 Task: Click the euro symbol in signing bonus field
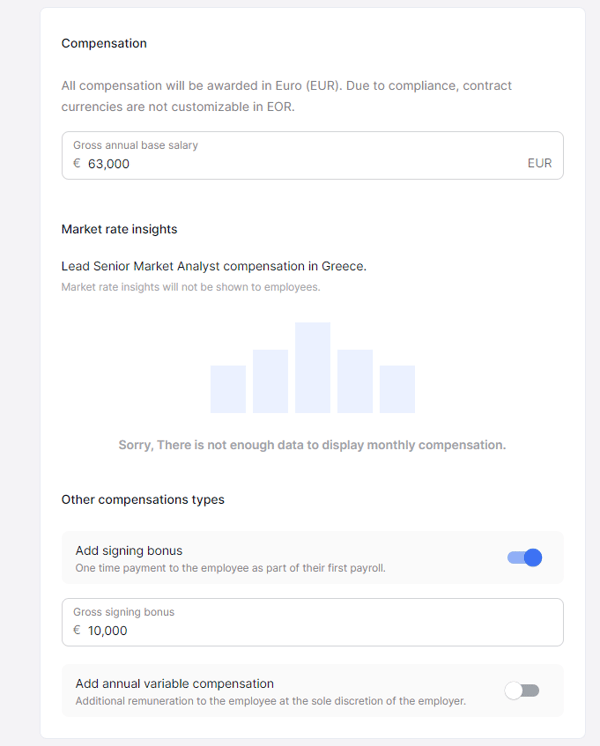click(x=77, y=630)
